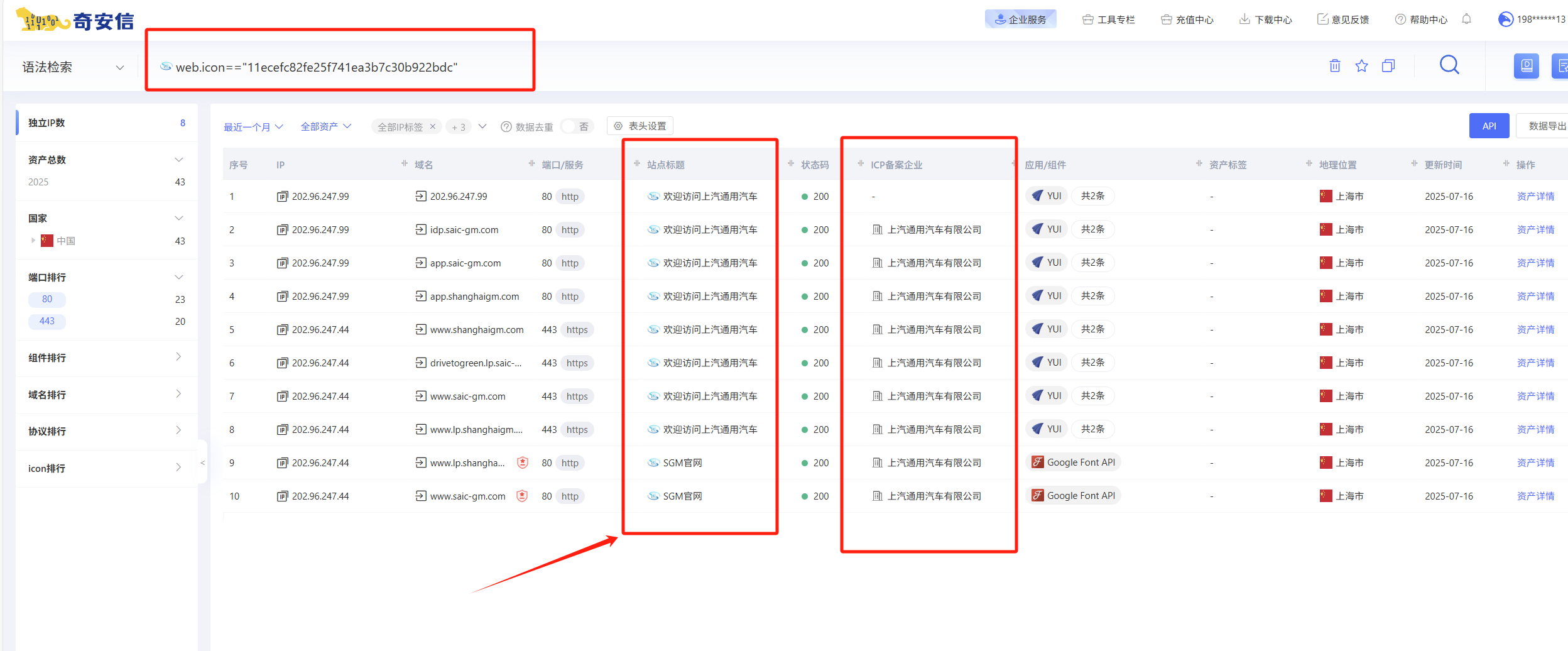The width and height of the screenshot is (1568, 651).
Task: Click https protocol tag in row 6
Action: pos(577,363)
